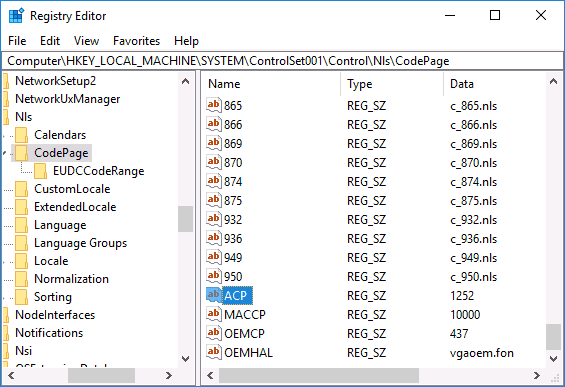
Task: Click the string value icon for 949
Action: click(x=213, y=257)
